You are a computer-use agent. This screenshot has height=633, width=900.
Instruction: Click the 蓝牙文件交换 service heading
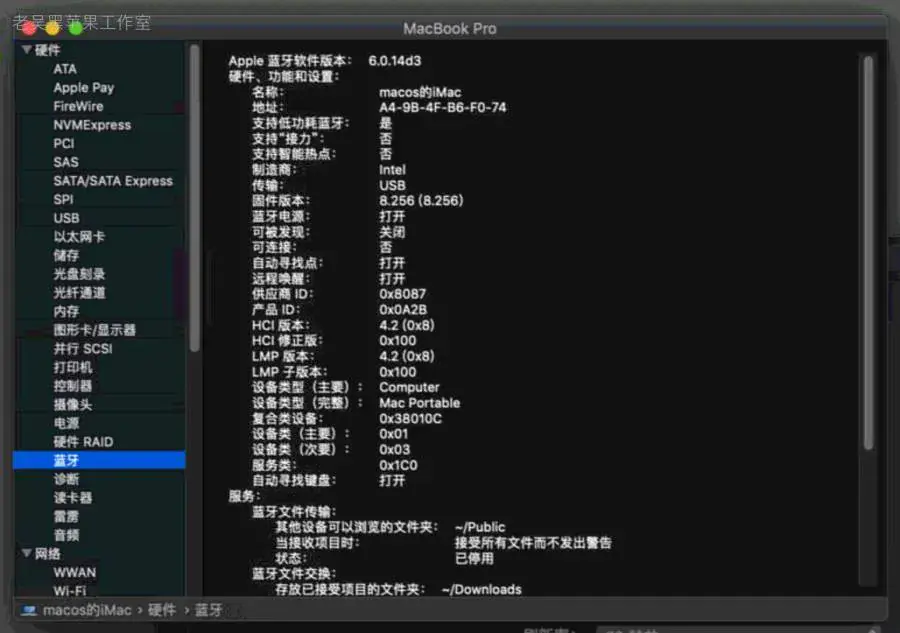(x=294, y=574)
